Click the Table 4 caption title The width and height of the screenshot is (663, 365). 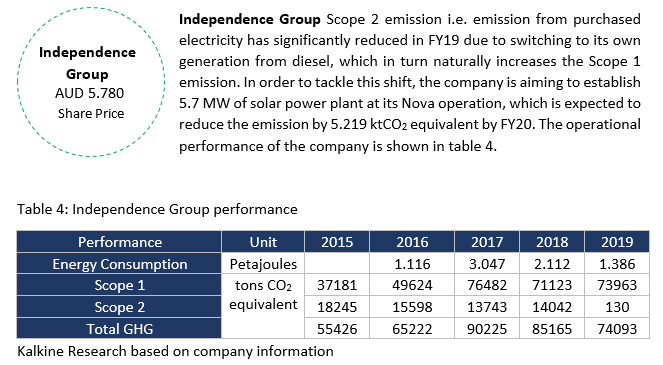tap(157, 209)
